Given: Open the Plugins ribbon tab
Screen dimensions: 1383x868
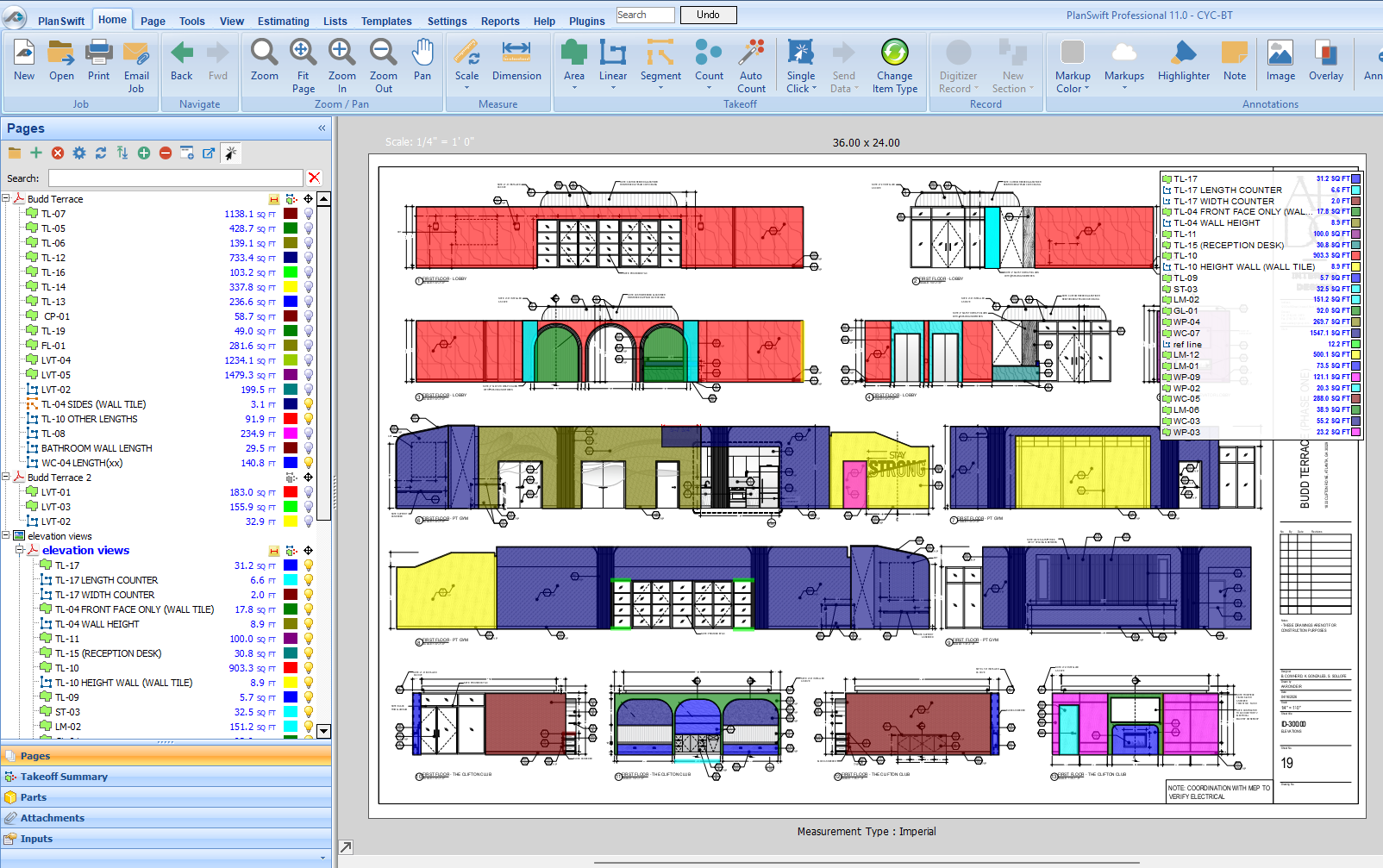Looking at the screenshot, I should click(586, 21).
